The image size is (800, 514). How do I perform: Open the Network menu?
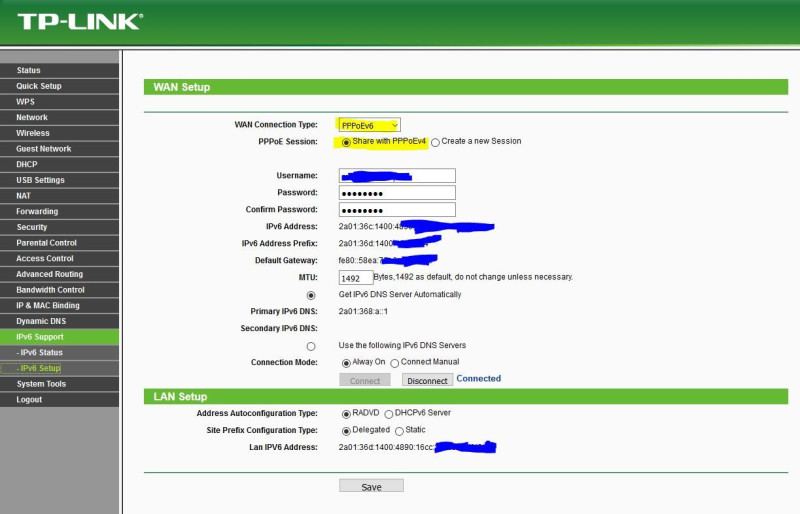(59, 117)
